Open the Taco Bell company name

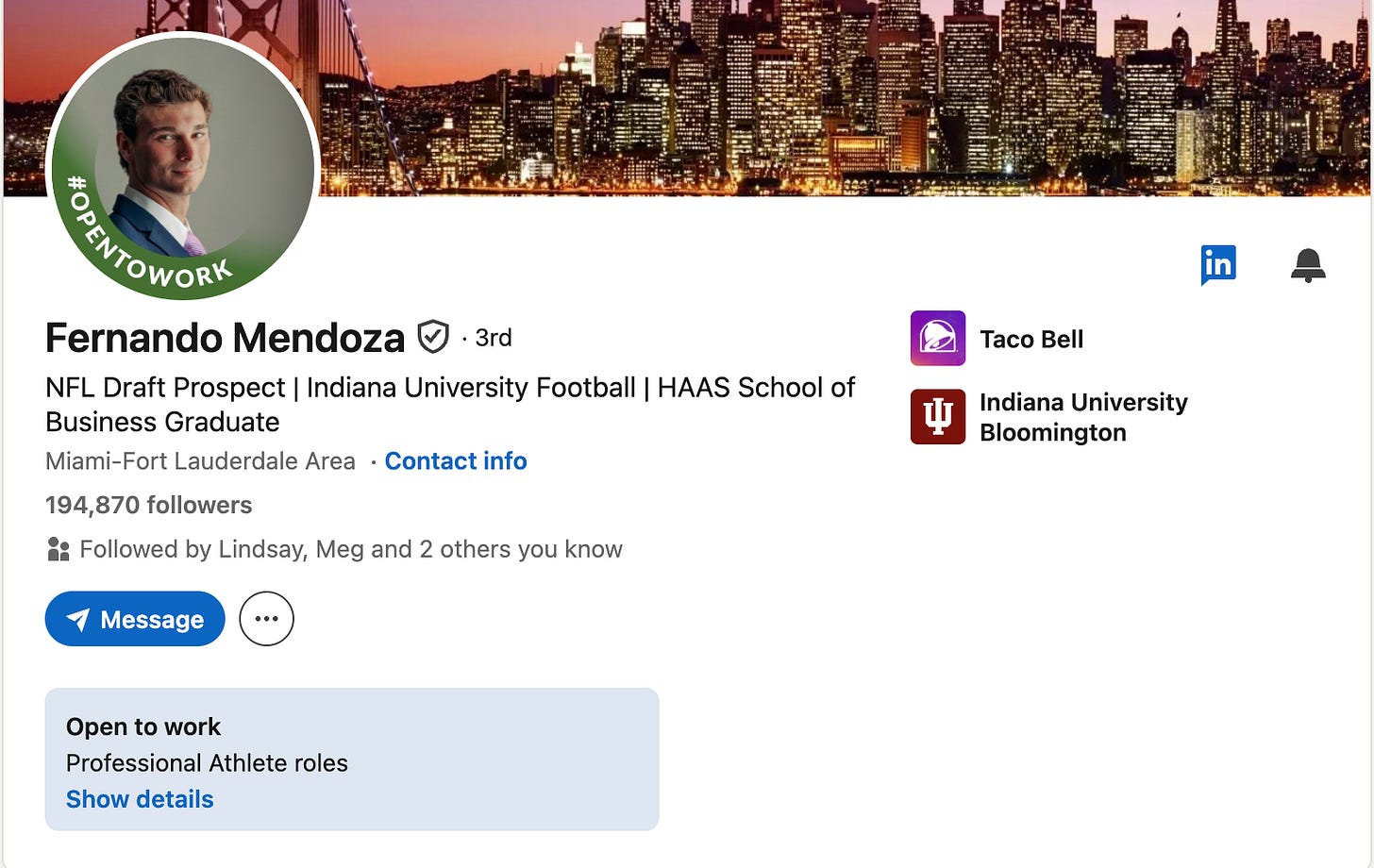pyautogui.click(x=1030, y=339)
